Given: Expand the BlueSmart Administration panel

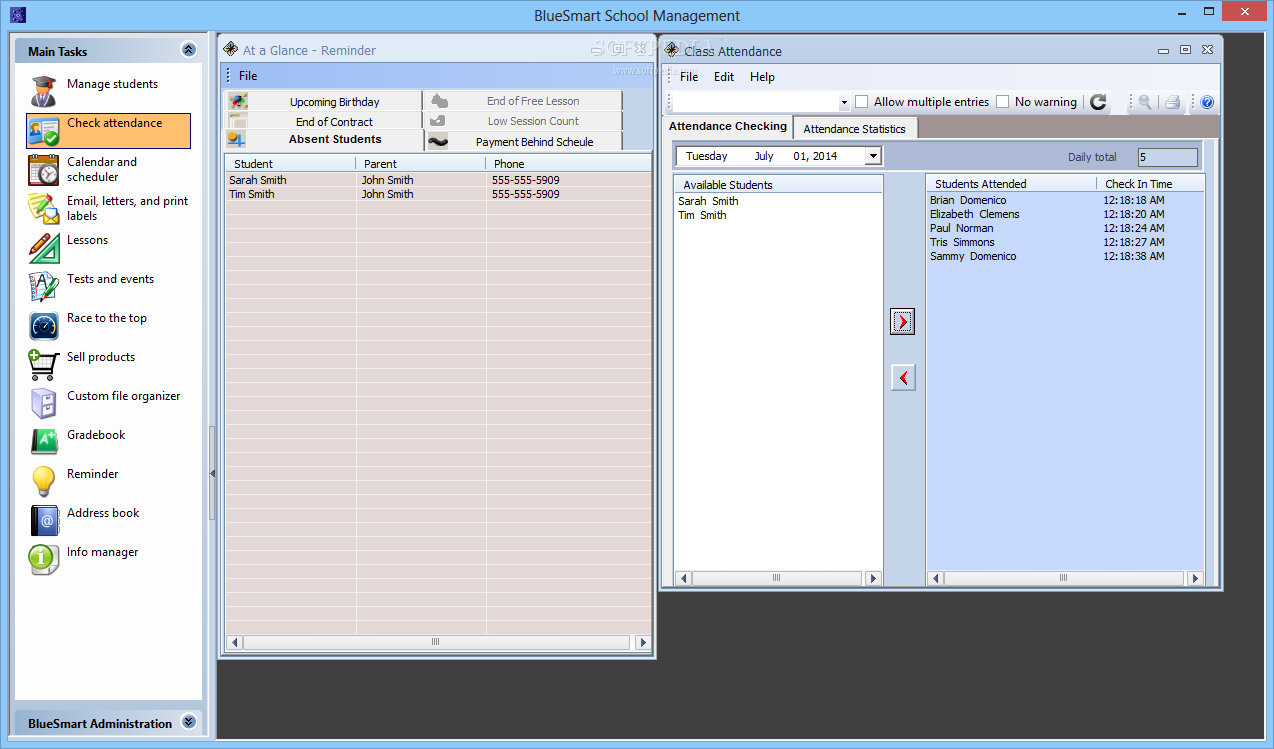Looking at the screenshot, I should pyautogui.click(x=188, y=722).
